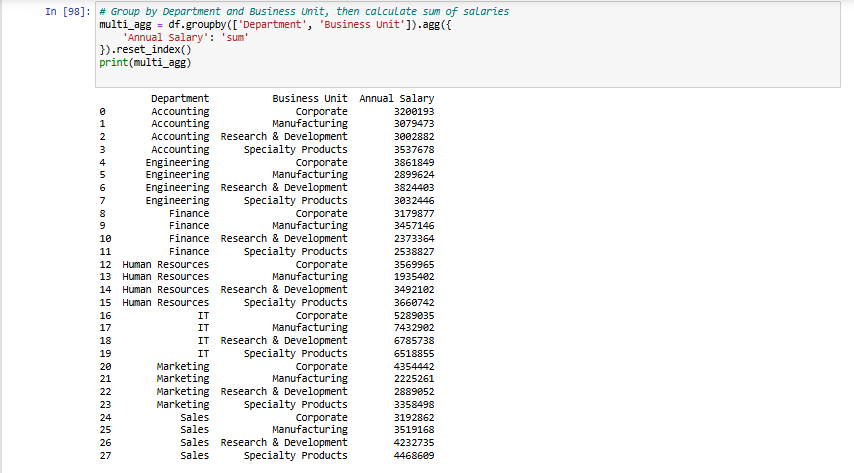This screenshot has height=473, width=854.
Task: Click Marketing in output row 20
Action: click(182, 367)
